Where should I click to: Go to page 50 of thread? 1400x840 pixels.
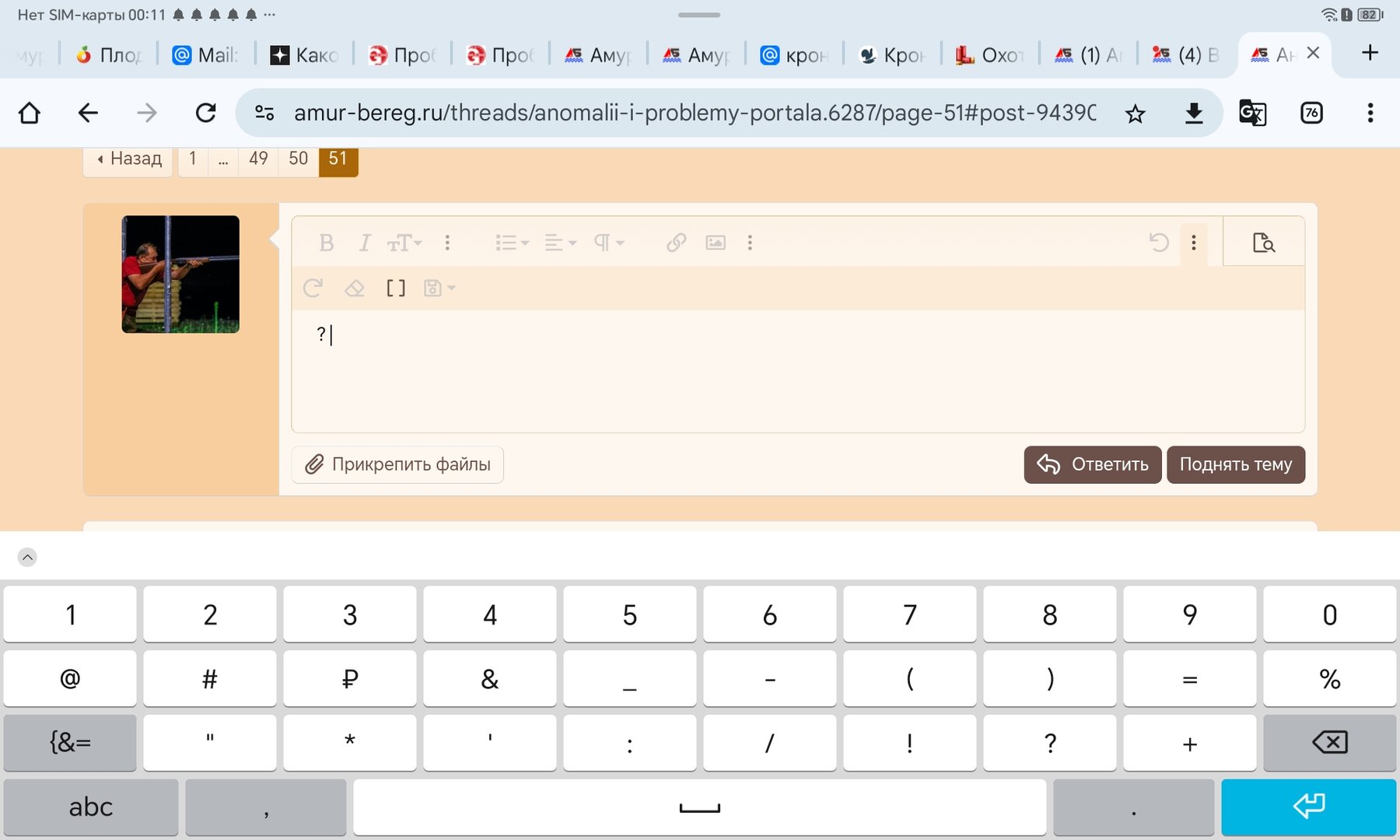click(x=298, y=159)
